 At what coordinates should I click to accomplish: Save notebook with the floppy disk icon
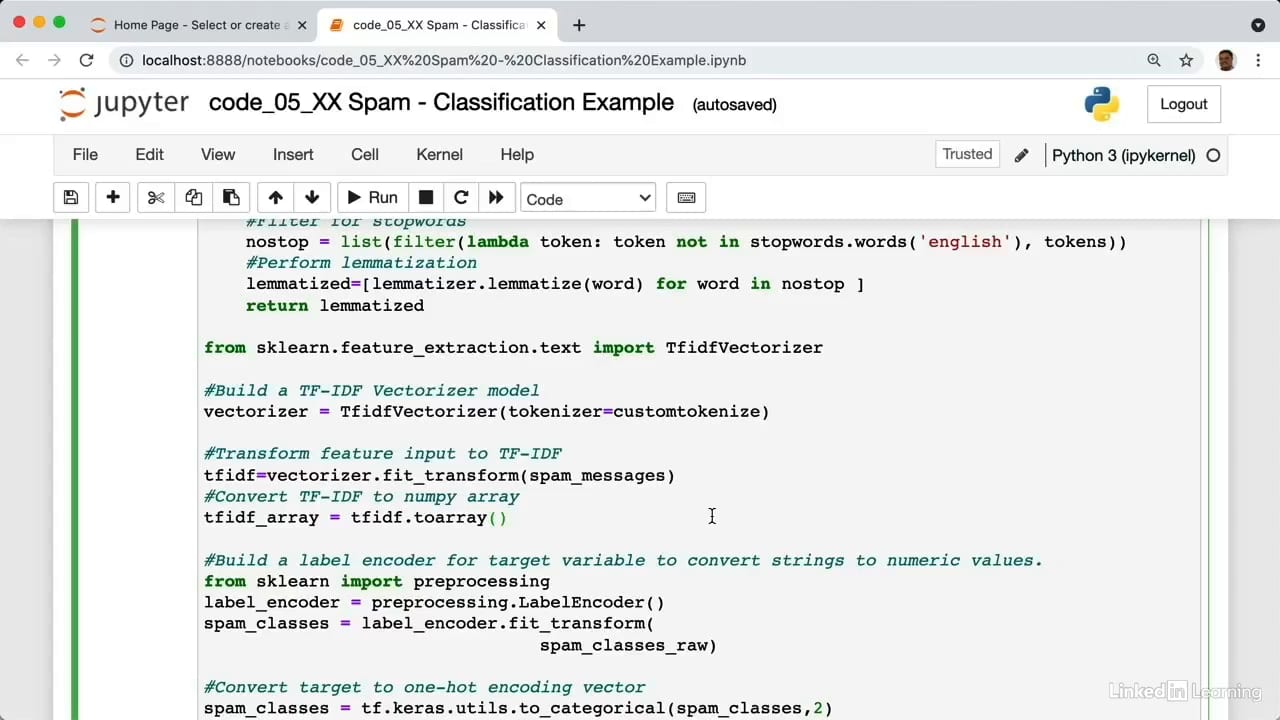click(x=71, y=198)
